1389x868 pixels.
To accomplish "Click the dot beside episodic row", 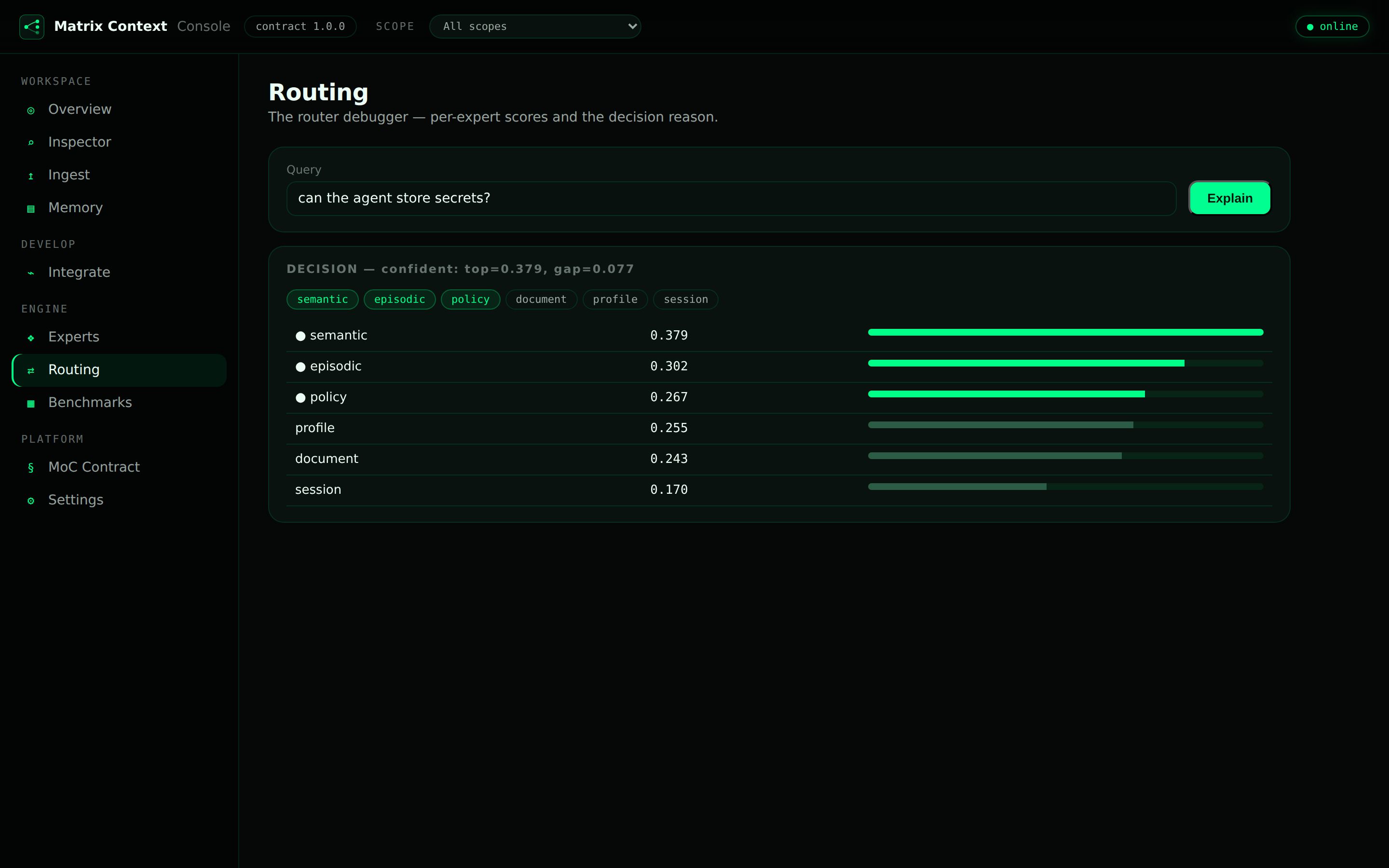I will click(300, 367).
